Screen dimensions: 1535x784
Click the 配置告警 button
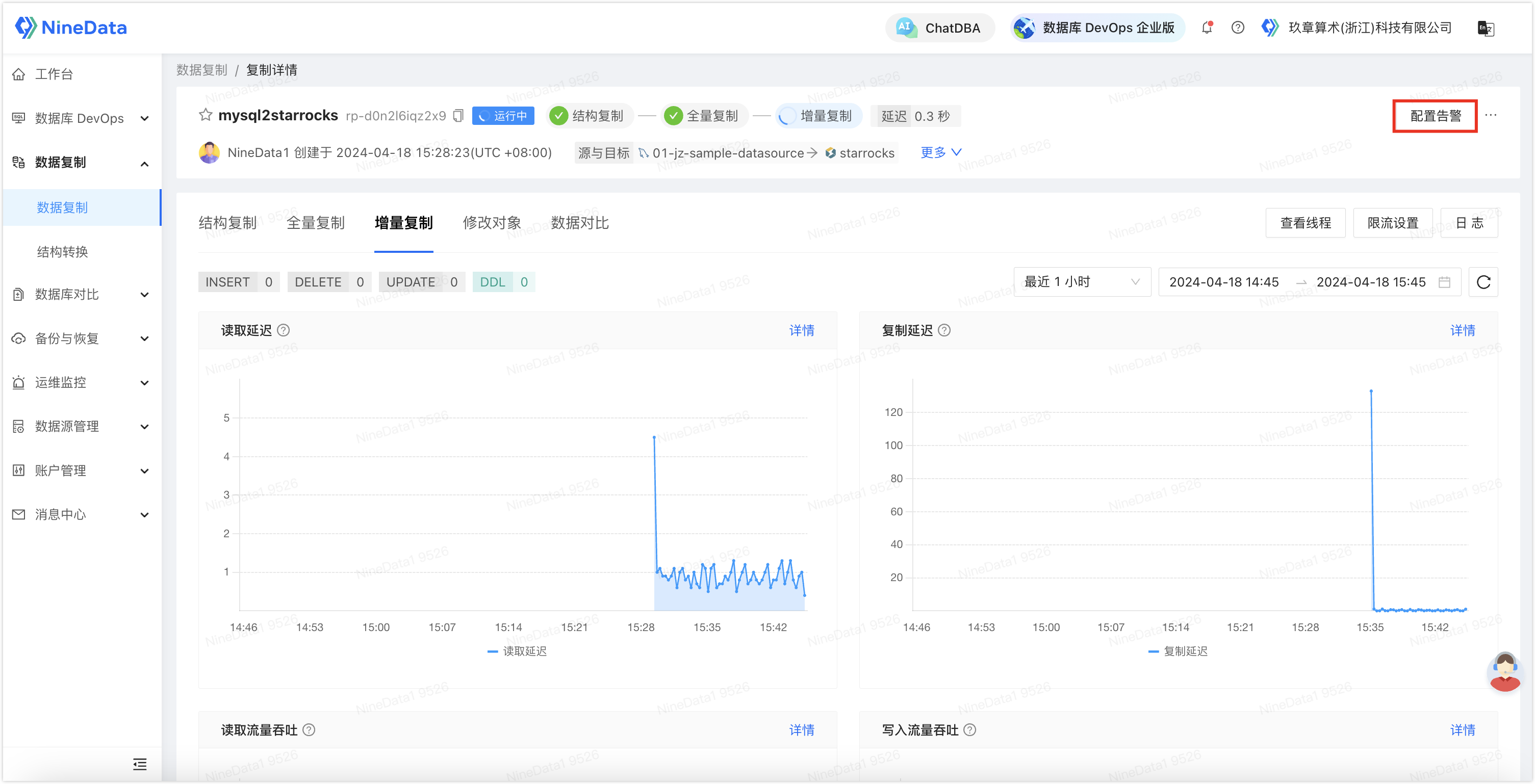tap(1436, 116)
